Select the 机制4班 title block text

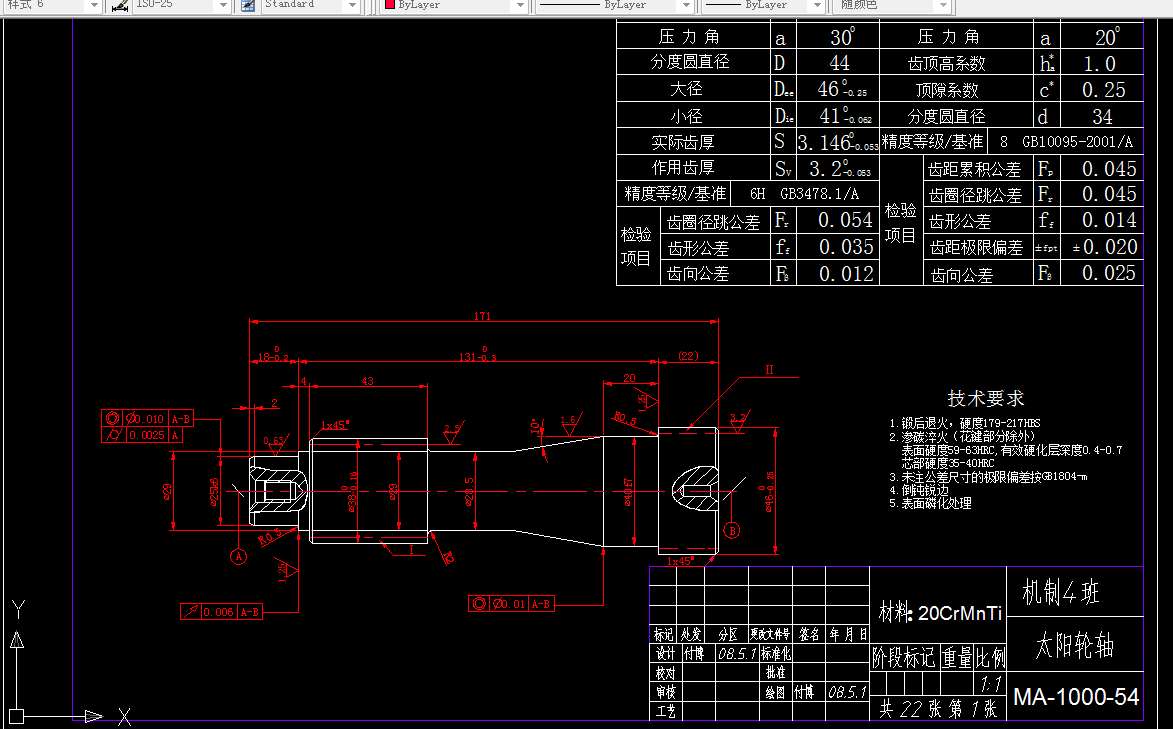1061,593
